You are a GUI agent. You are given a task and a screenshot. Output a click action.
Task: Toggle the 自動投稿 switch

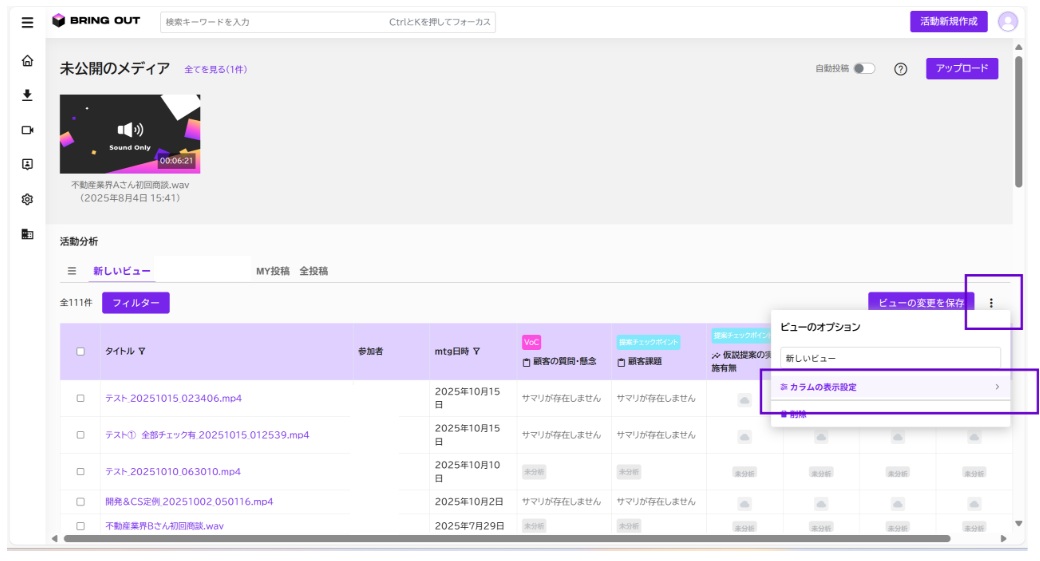[864, 68]
